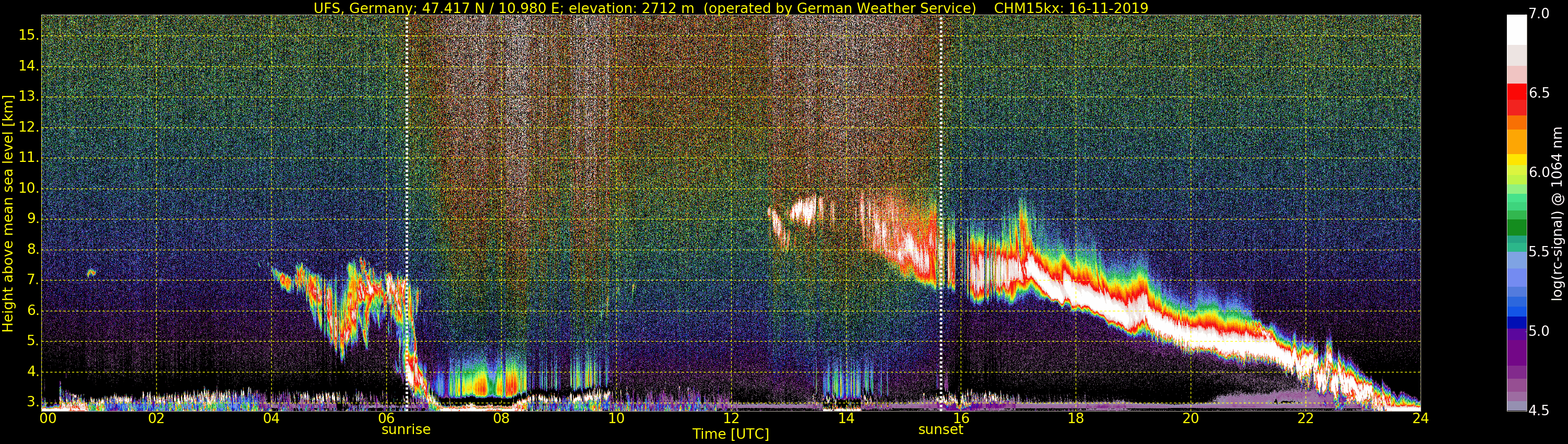Click the time tick '08'
This screenshot has height=444, width=1568.
tap(501, 418)
